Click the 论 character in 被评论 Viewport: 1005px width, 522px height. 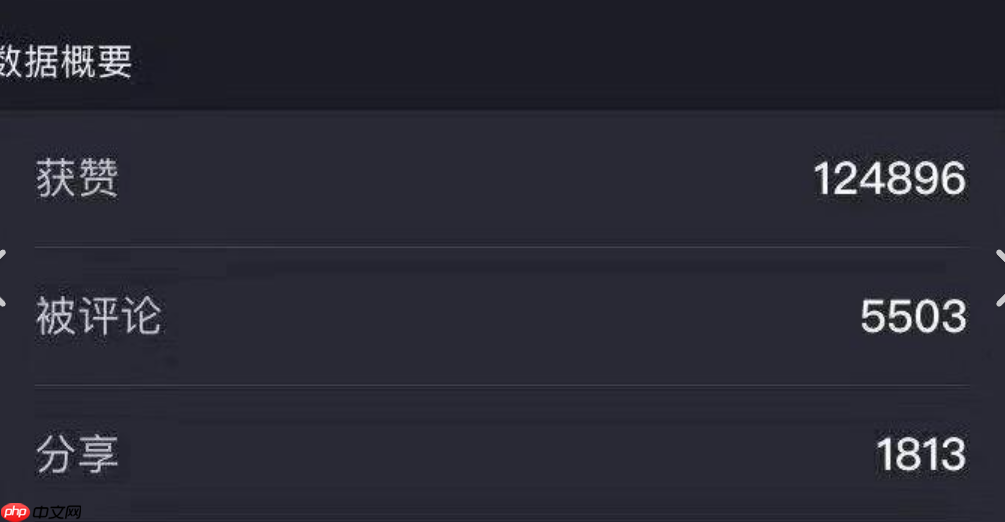(x=141, y=317)
